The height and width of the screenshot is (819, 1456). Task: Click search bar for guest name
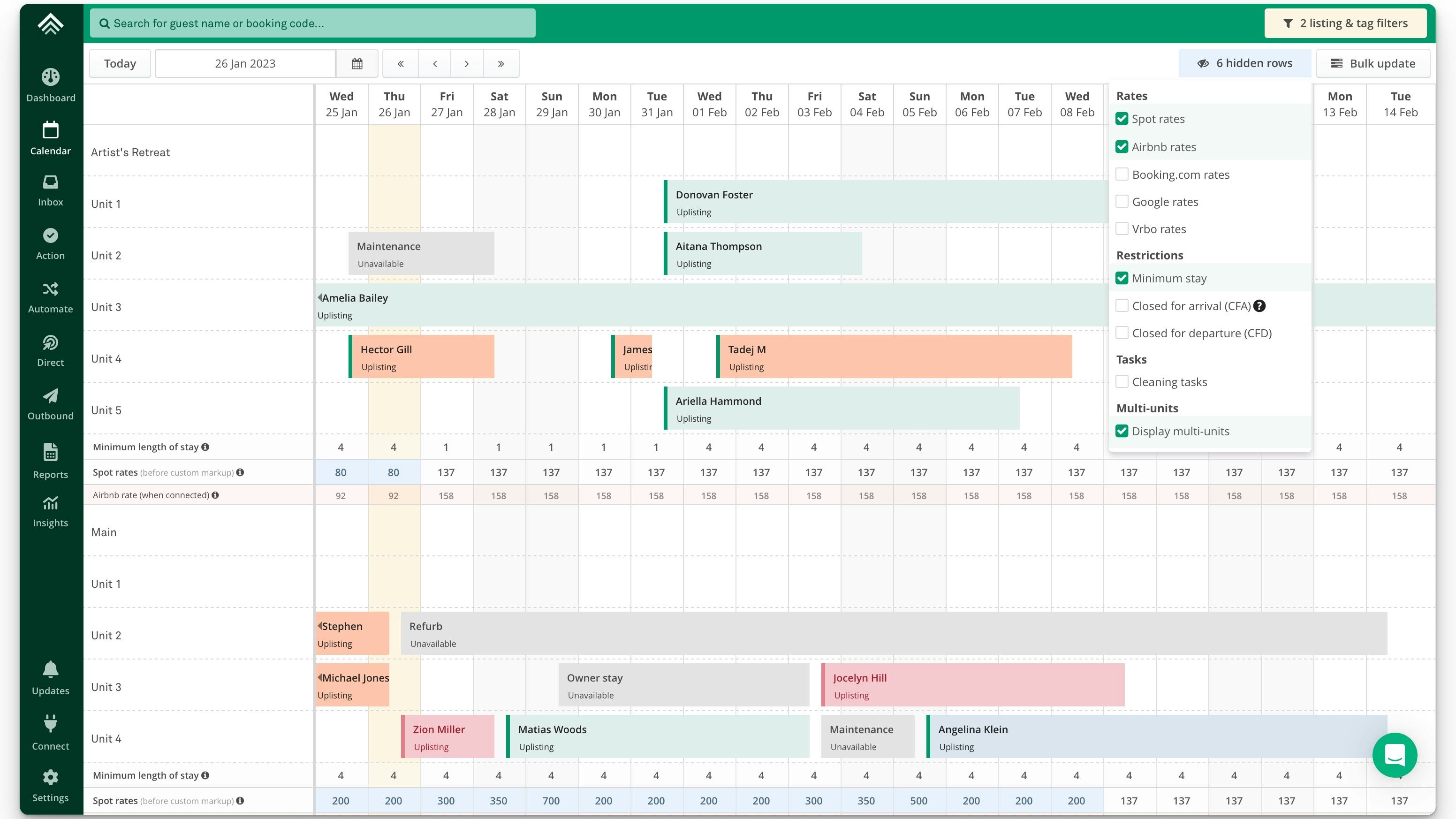(x=312, y=23)
